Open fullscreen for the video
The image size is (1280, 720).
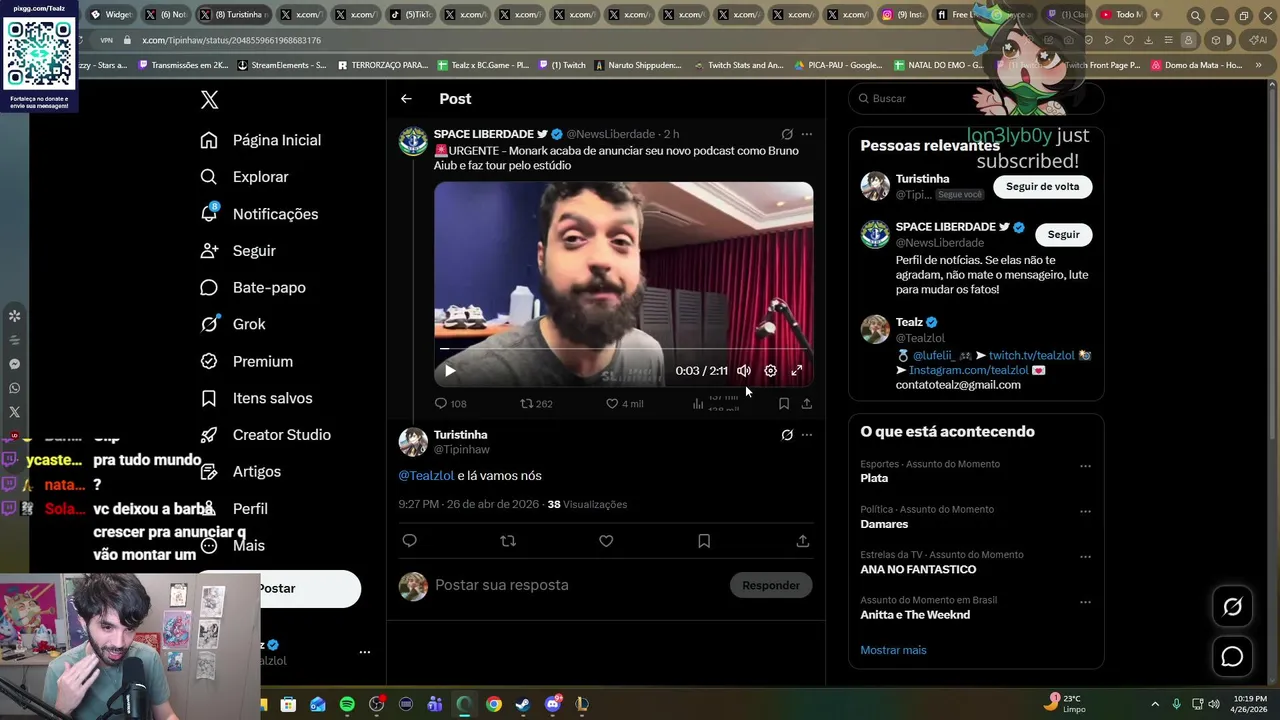tap(797, 371)
